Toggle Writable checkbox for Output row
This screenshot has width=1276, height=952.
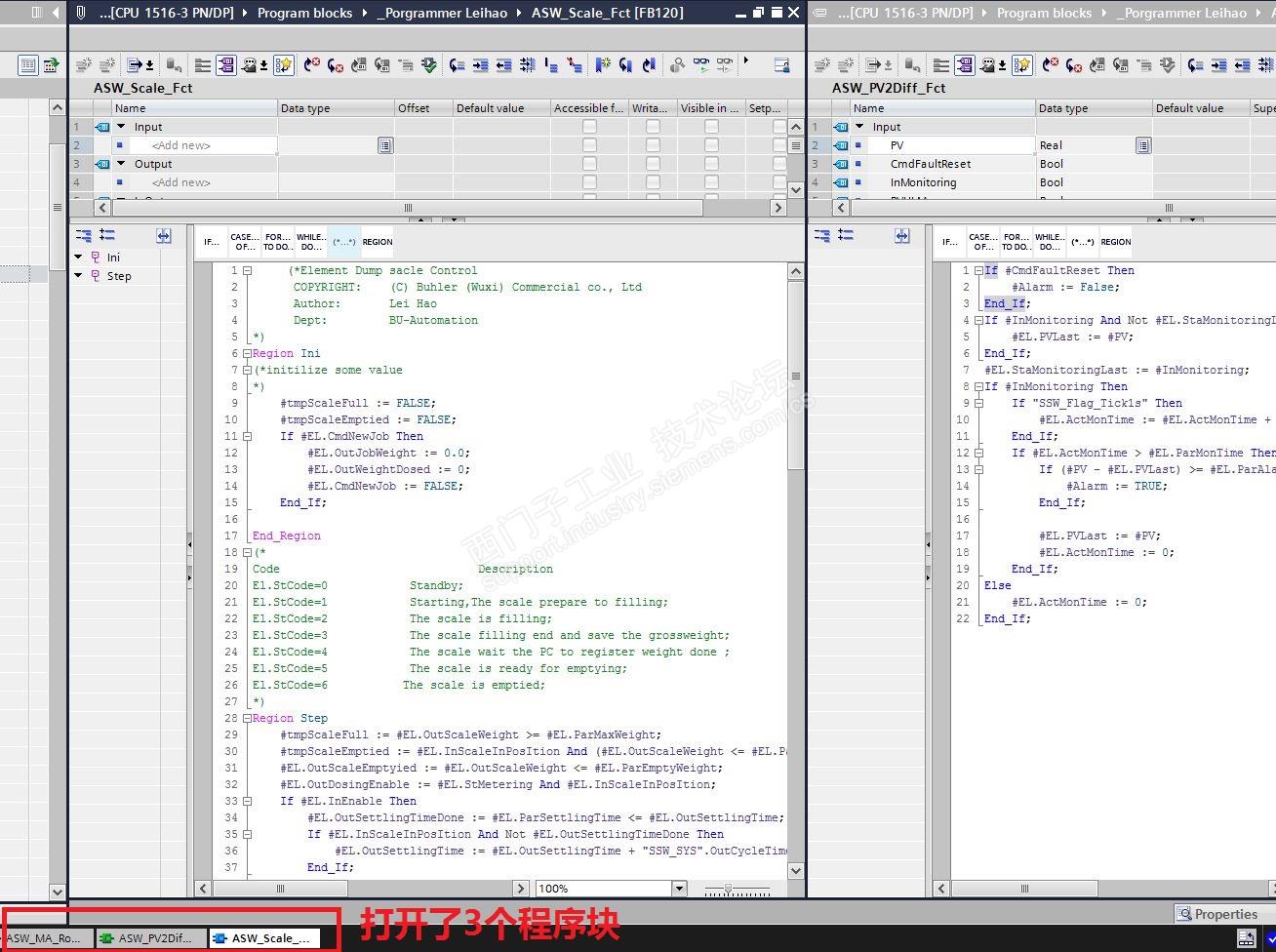pyautogui.click(x=653, y=164)
